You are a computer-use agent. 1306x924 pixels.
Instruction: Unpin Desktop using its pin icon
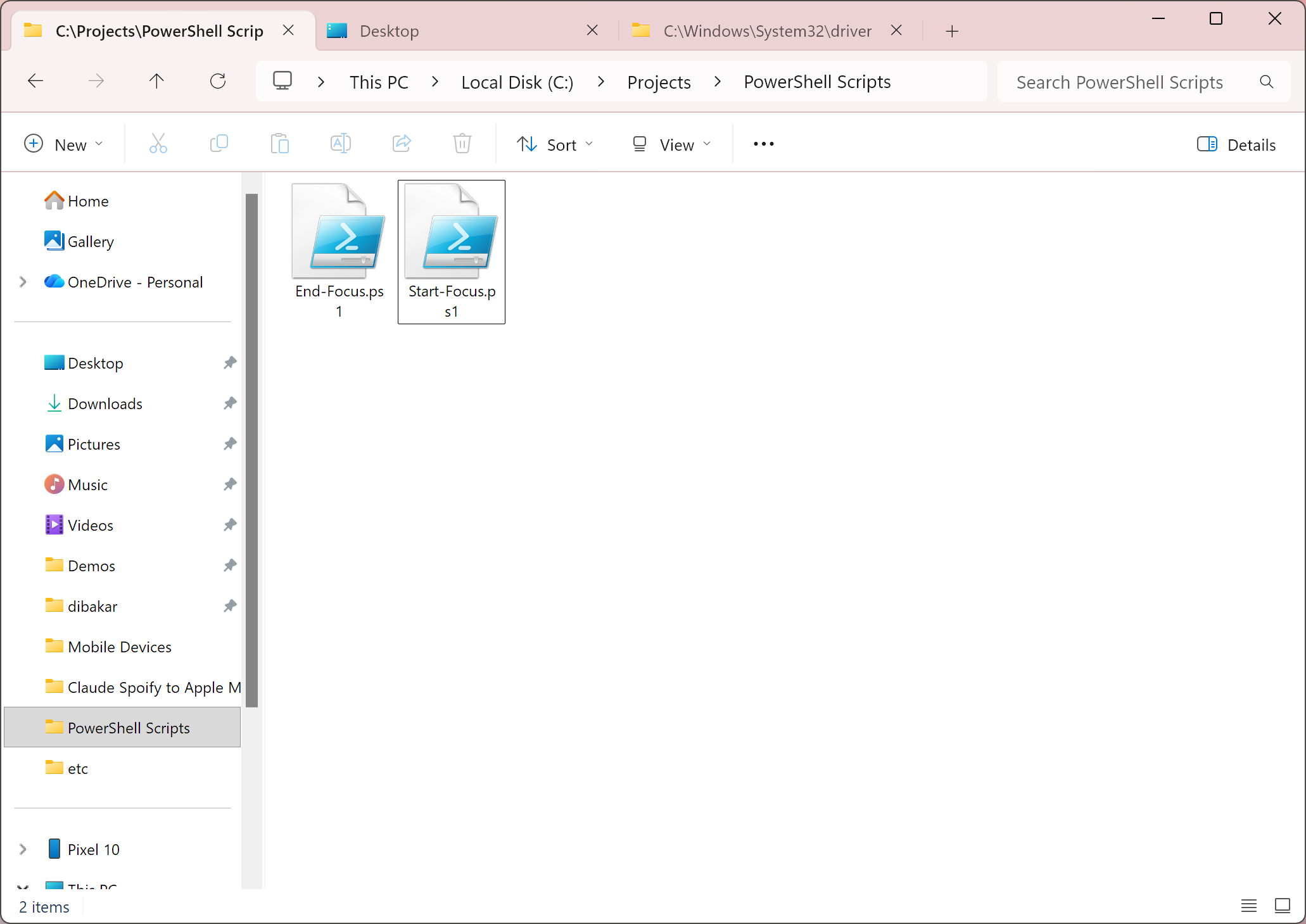[230, 363]
